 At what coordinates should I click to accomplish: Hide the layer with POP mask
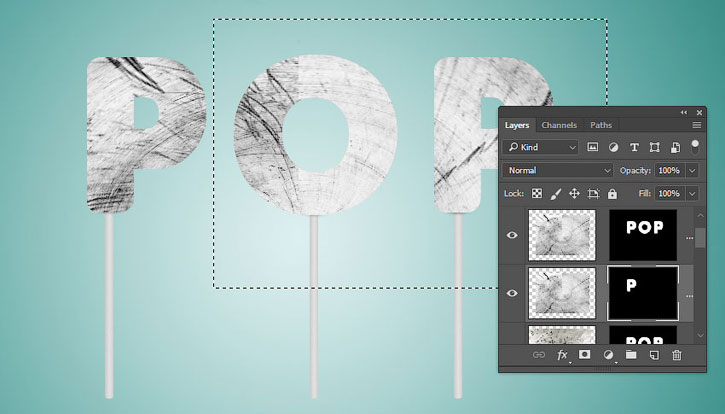coord(512,235)
